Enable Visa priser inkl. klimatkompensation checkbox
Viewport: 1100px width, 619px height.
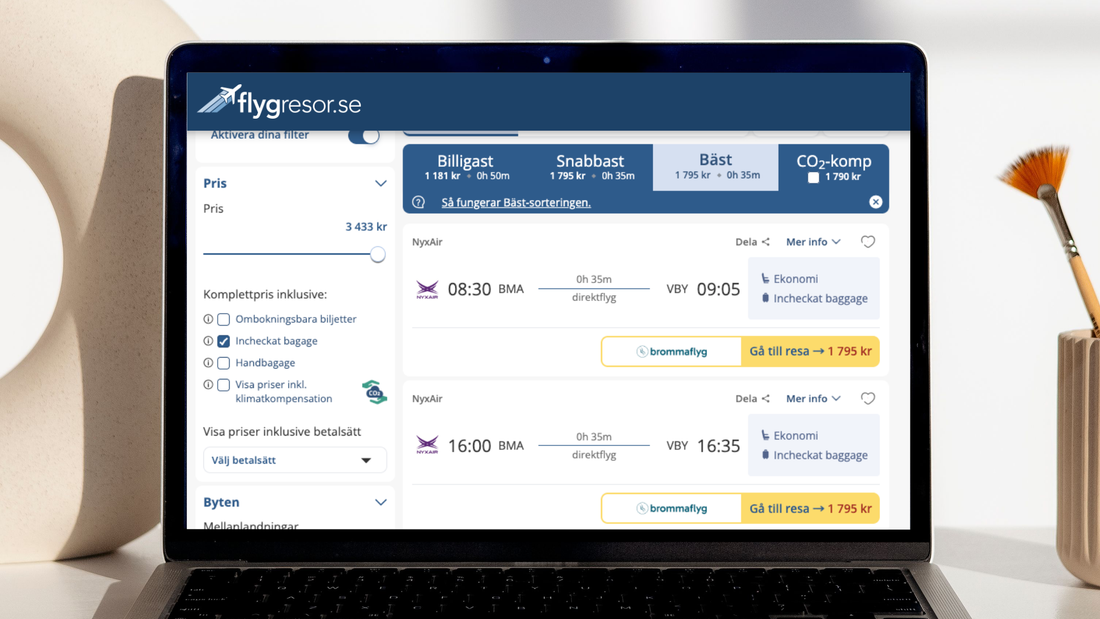point(224,385)
